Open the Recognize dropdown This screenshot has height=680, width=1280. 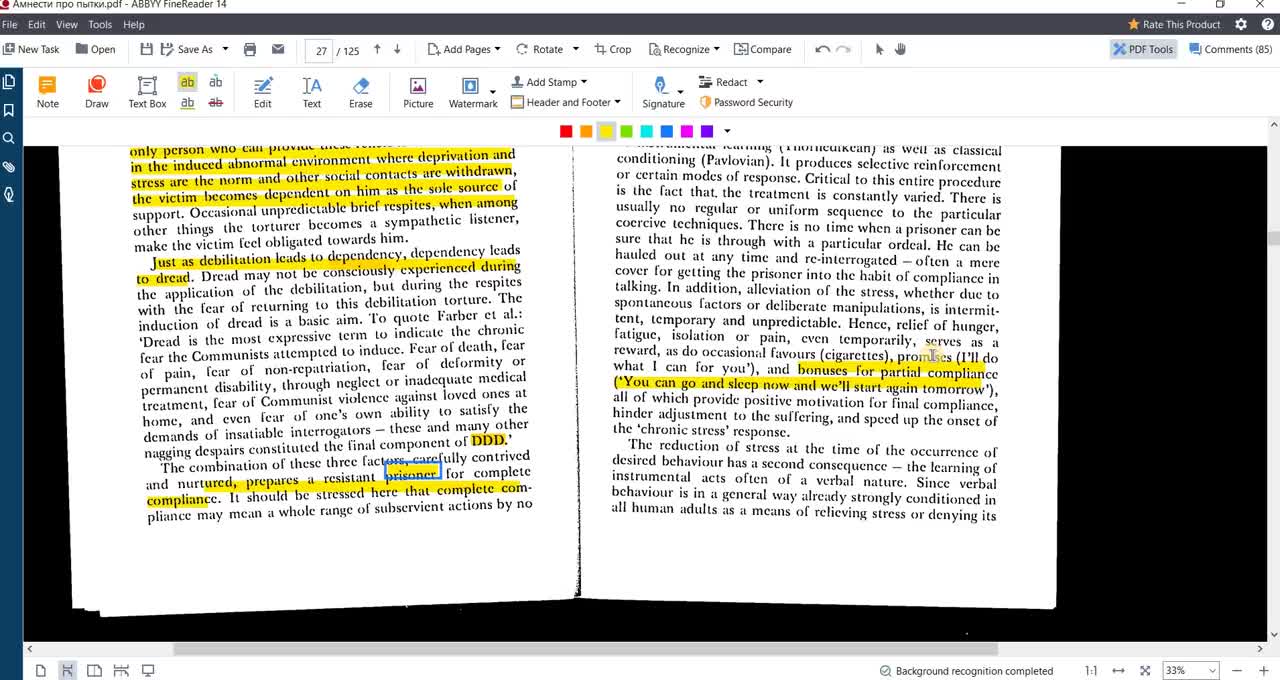pyautogui.click(x=684, y=49)
